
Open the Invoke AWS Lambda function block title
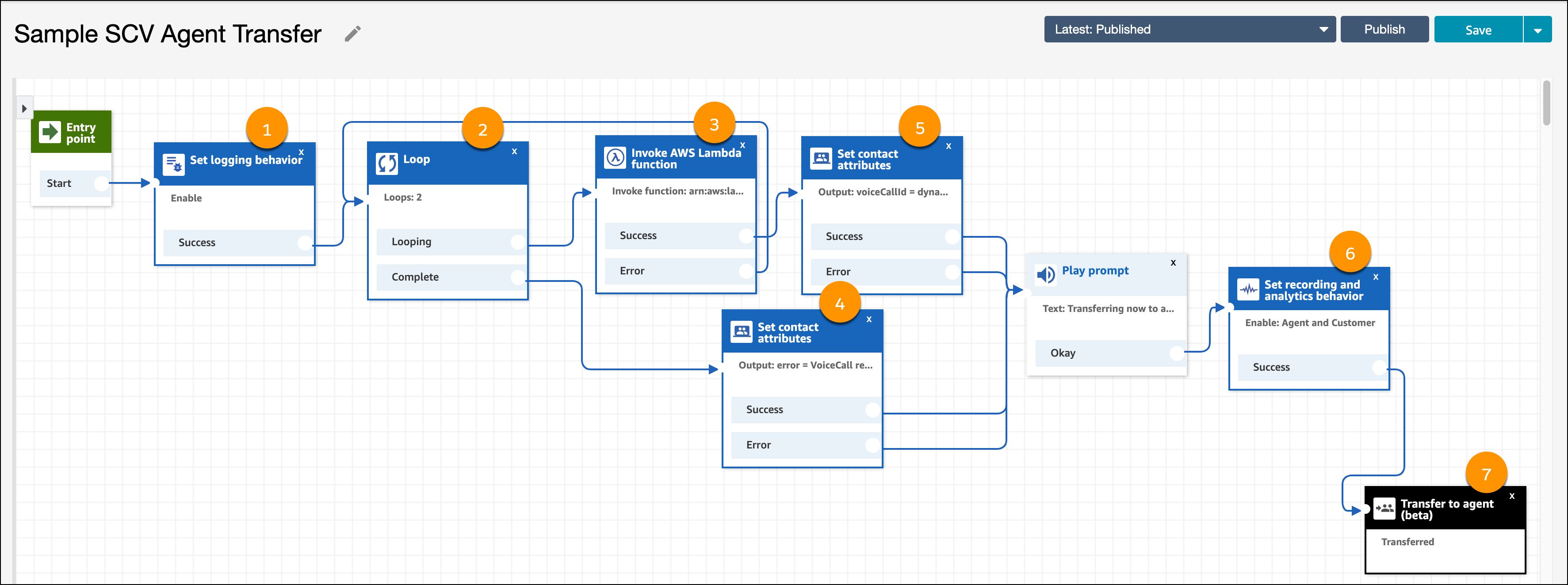point(686,159)
